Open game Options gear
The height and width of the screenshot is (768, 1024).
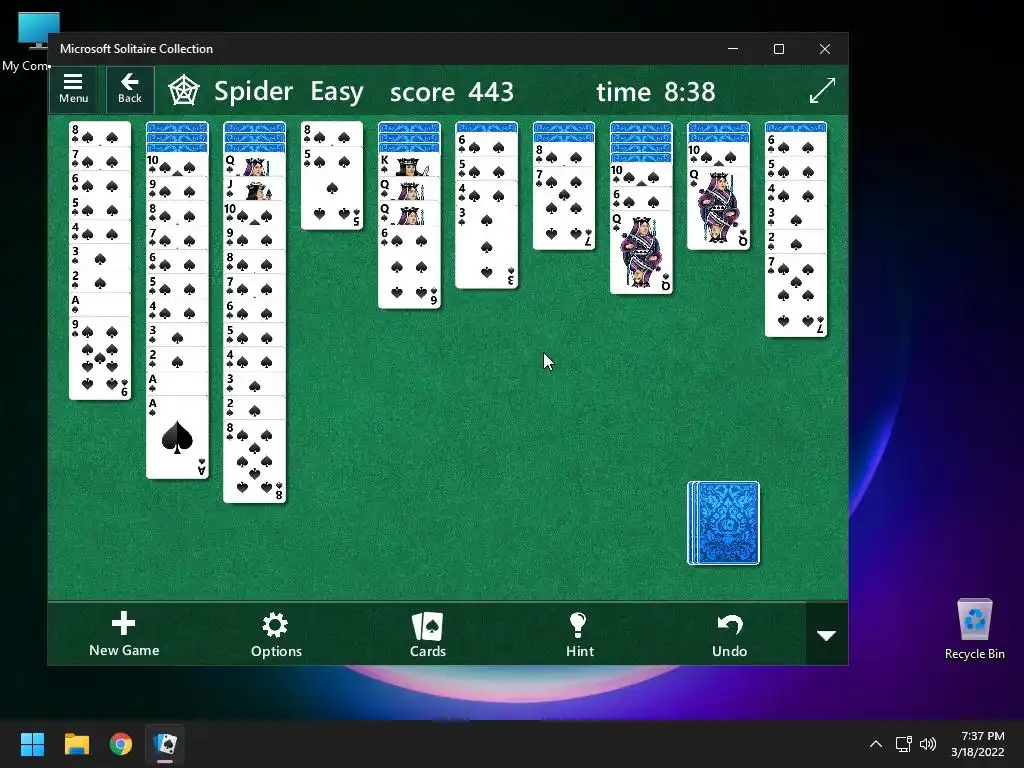coord(276,634)
